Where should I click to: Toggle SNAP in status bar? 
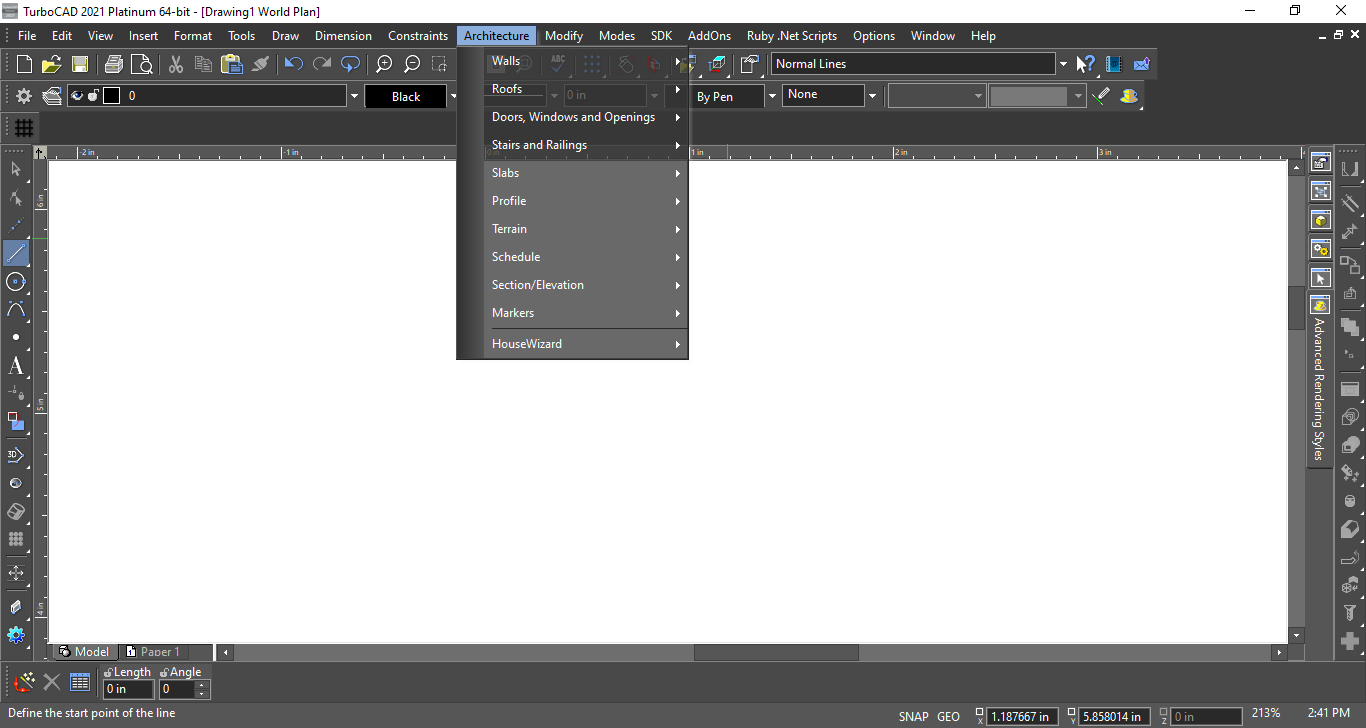click(x=913, y=716)
